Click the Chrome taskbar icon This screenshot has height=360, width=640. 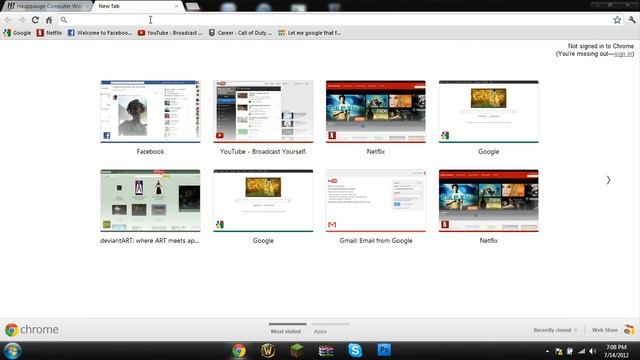coord(239,351)
